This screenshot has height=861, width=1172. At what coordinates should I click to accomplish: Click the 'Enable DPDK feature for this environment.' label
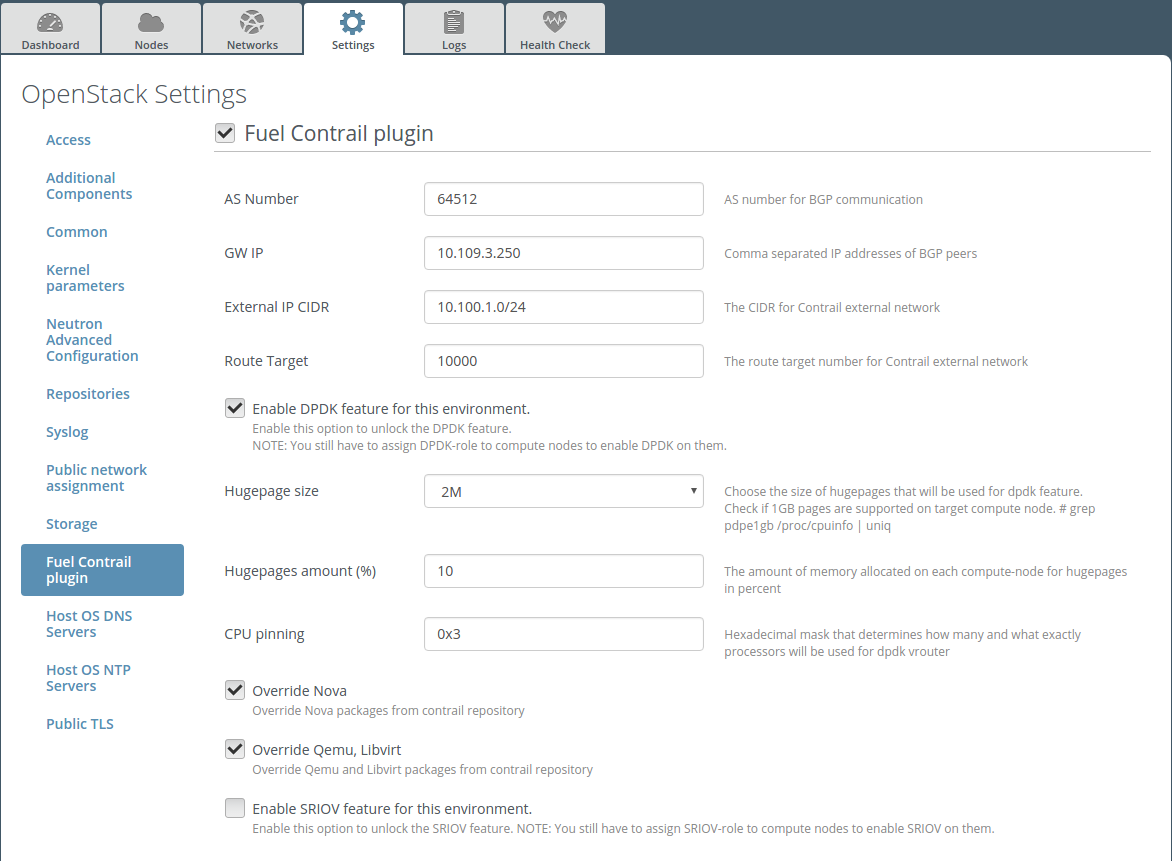(391, 409)
